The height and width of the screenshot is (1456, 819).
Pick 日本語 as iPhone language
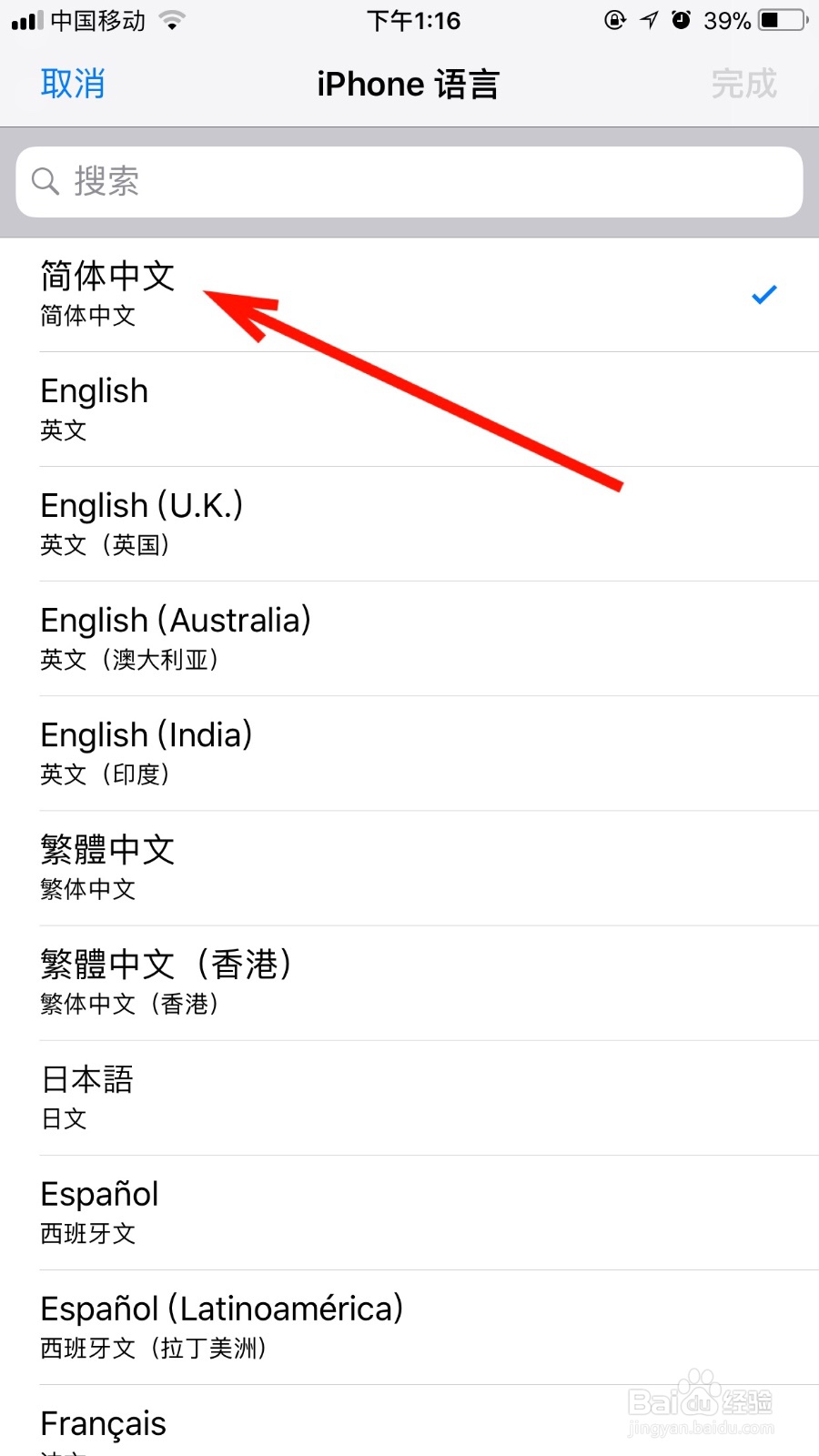pyautogui.click(x=409, y=1097)
